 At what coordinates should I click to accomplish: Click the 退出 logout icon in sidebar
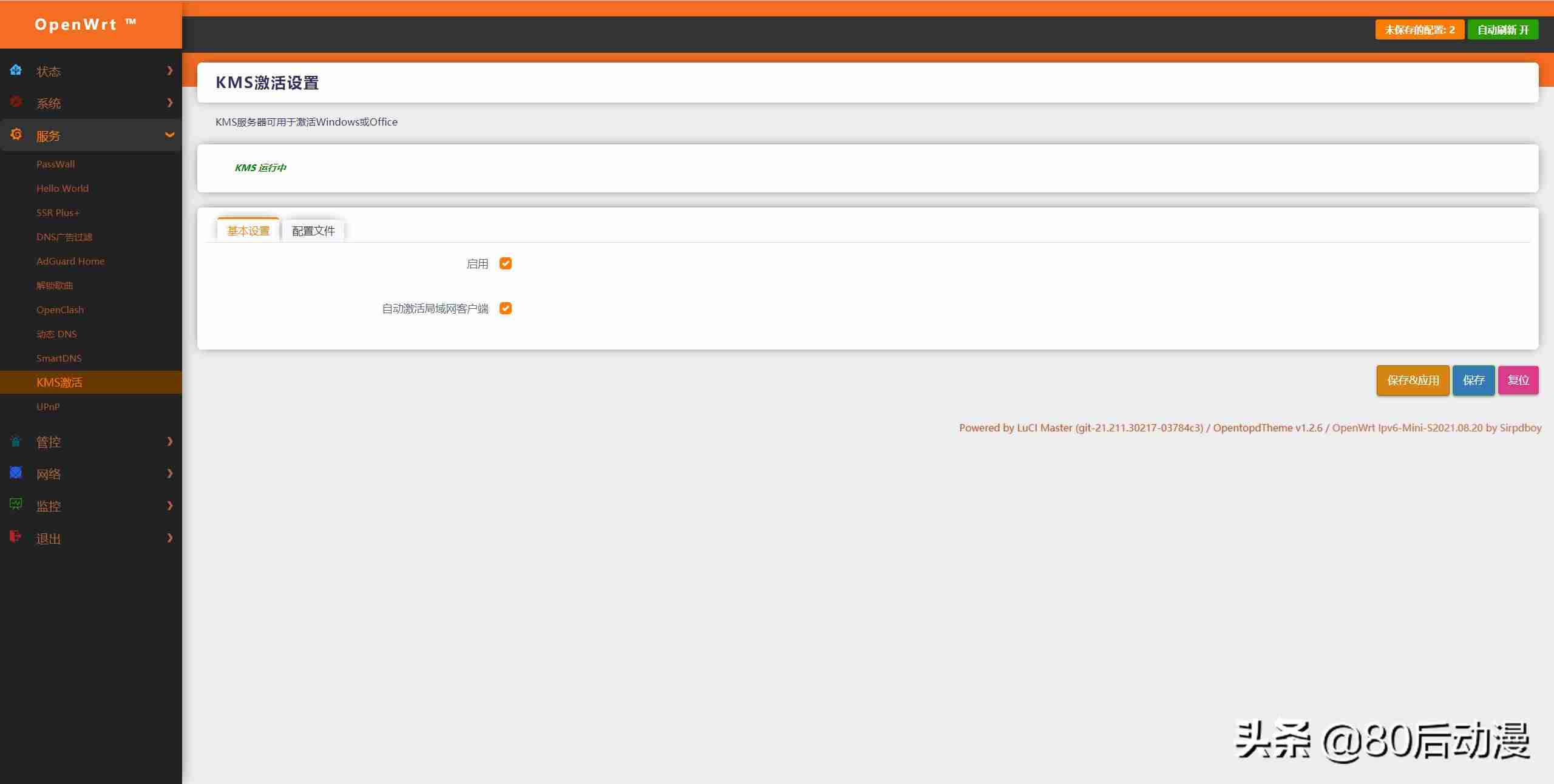(x=16, y=536)
